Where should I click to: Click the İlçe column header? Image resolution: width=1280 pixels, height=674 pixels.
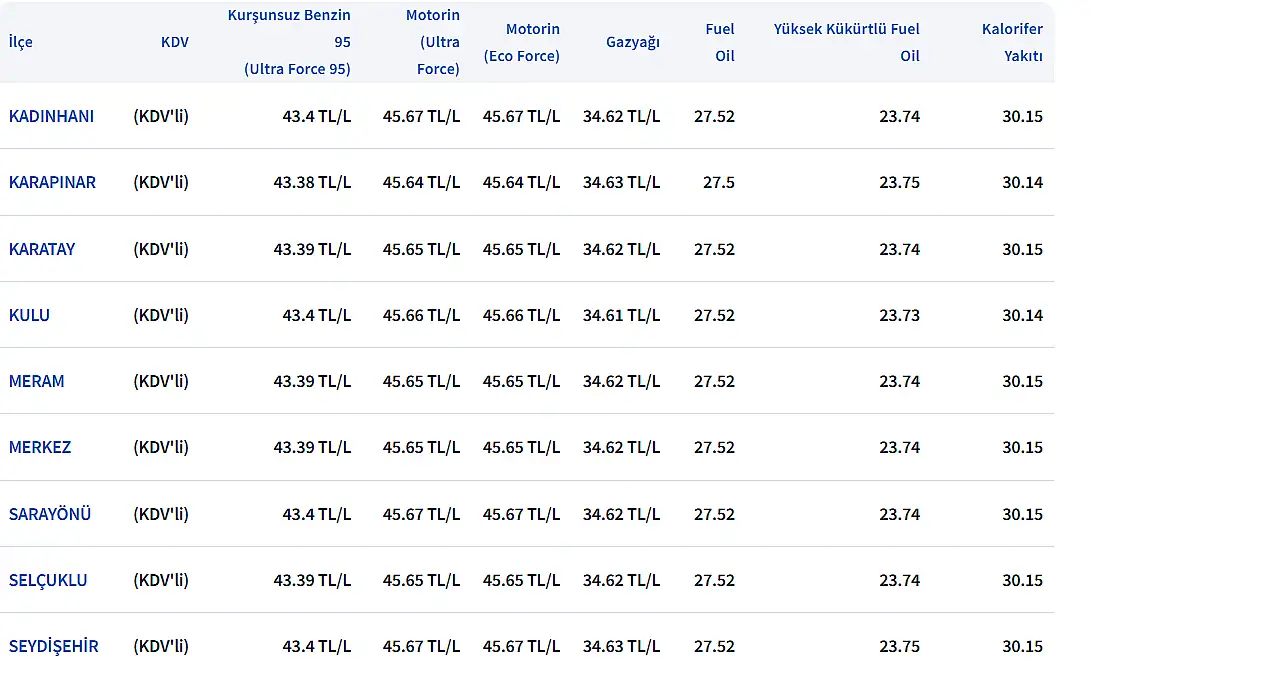(x=21, y=42)
